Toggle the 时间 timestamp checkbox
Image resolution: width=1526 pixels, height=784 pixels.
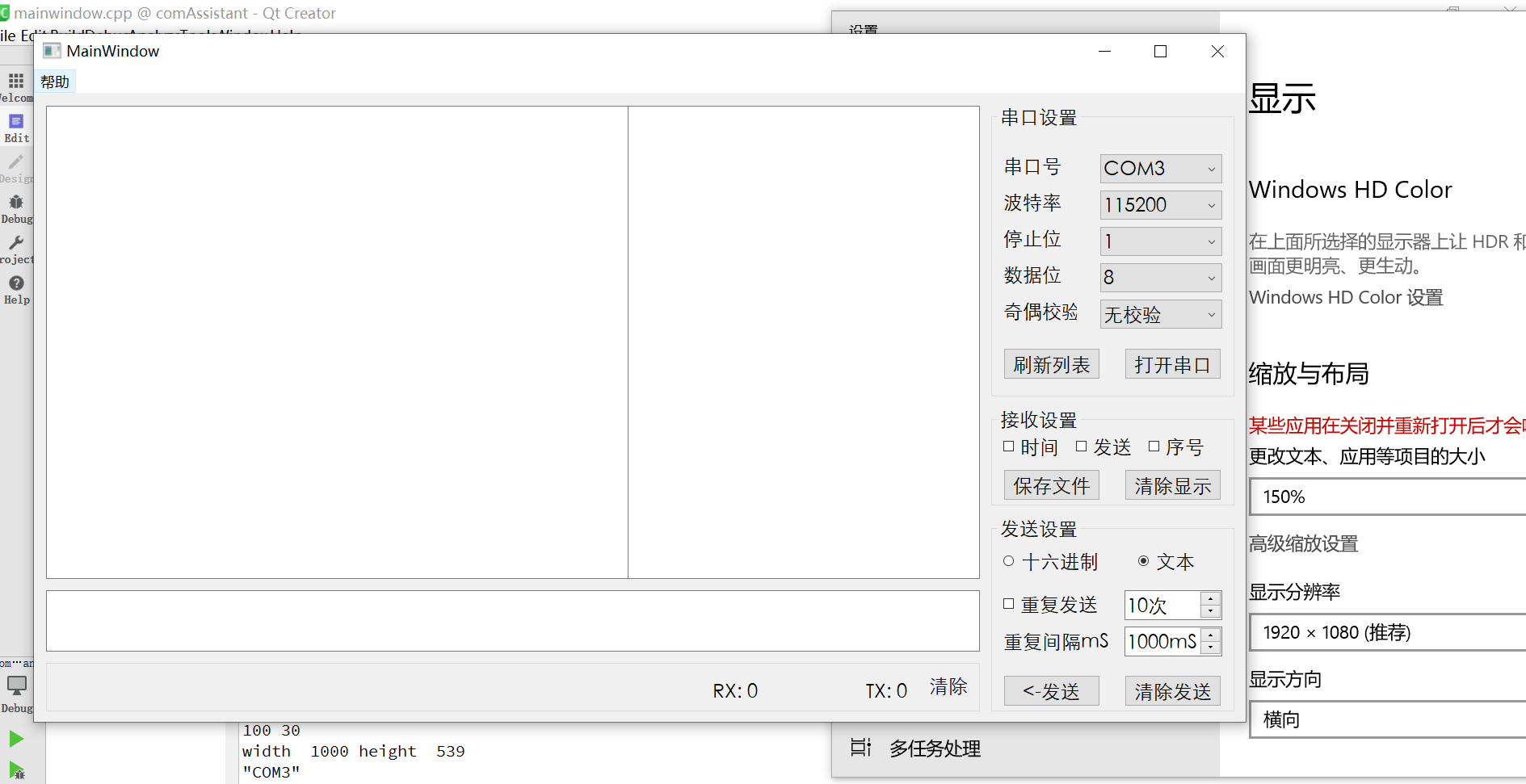[x=1008, y=447]
